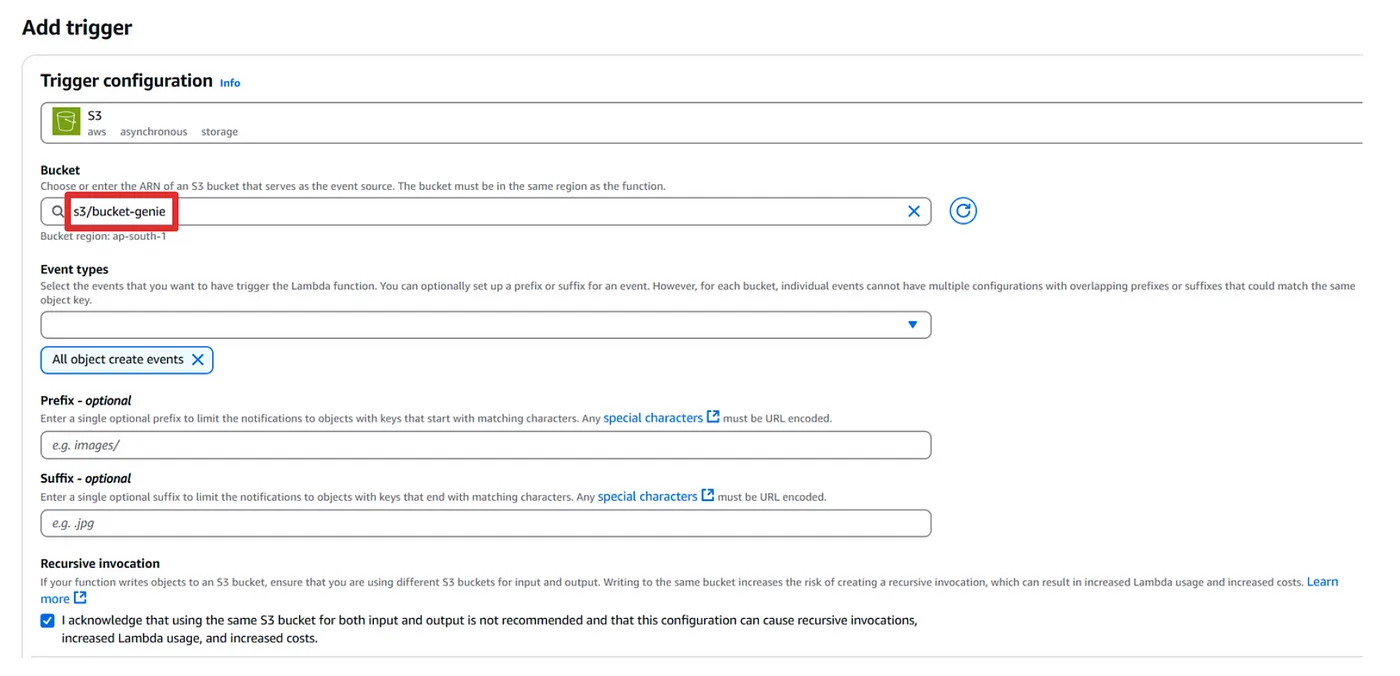This screenshot has height=676, width=1400.
Task: Clear the bucket field with the X icon
Action: 913,211
